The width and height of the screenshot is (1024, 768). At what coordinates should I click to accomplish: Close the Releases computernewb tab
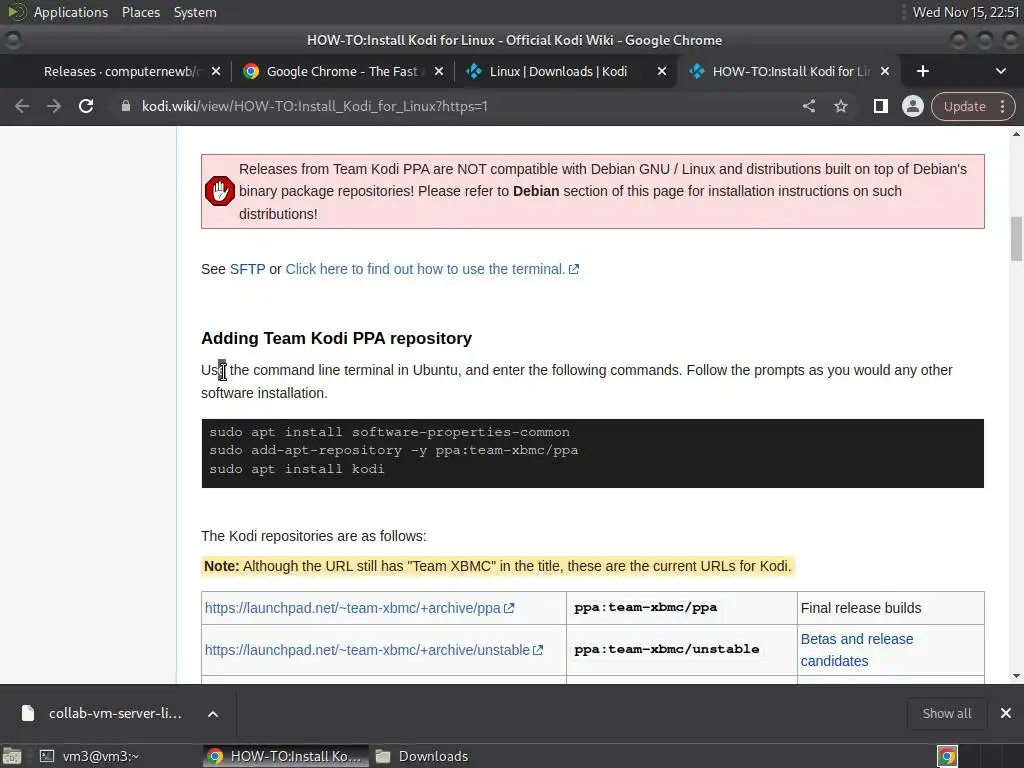(x=216, y=71)
